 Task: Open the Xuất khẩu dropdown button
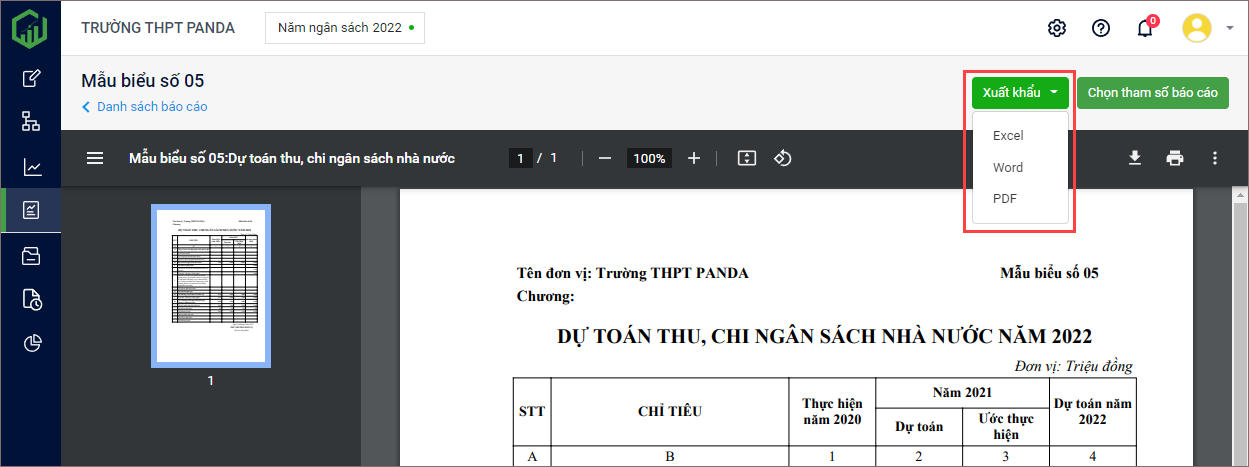pos(1020,93)
